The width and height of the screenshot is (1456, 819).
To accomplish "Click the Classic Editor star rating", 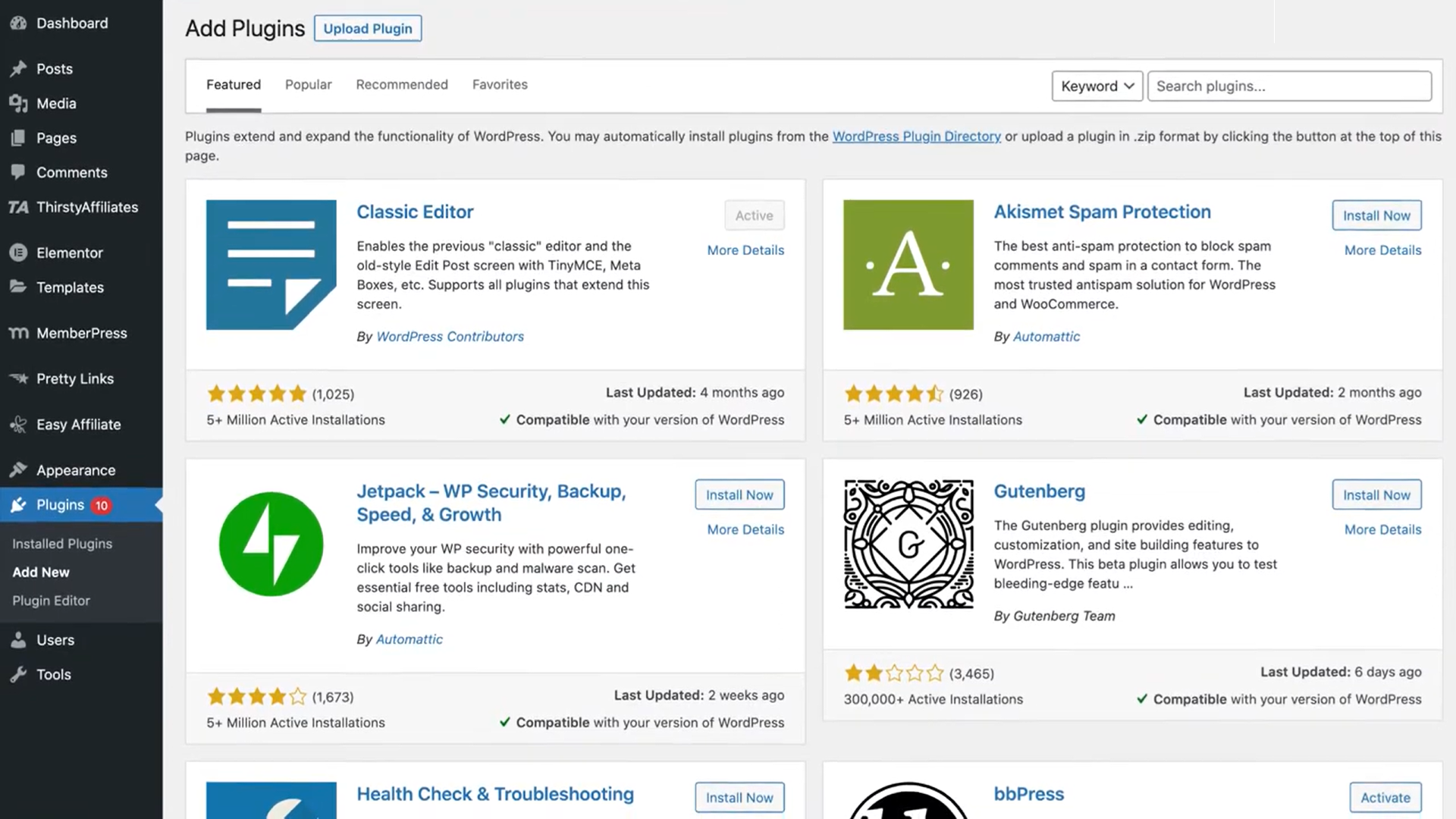I will point(256,394).
